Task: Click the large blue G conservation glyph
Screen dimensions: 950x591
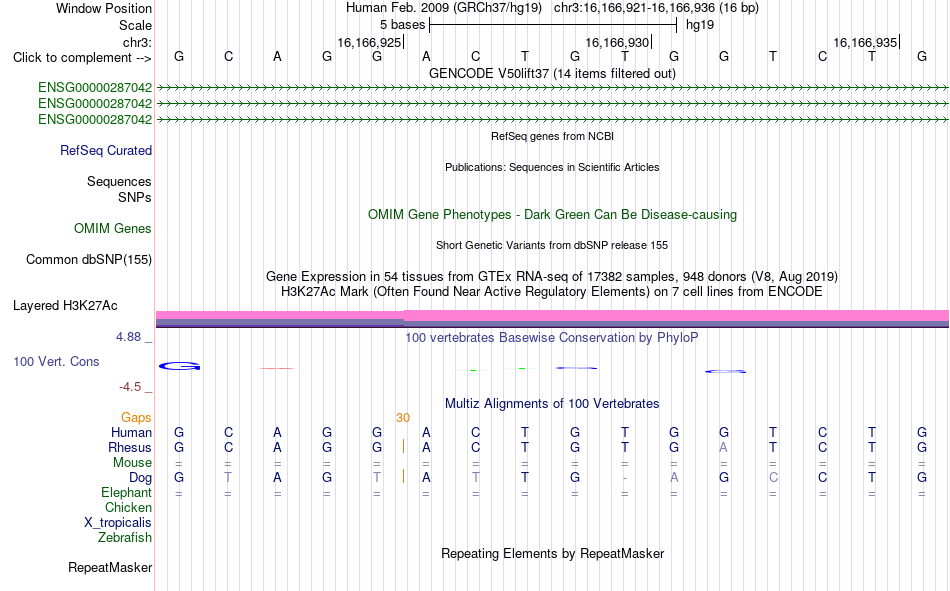Action: coord(179,366)
